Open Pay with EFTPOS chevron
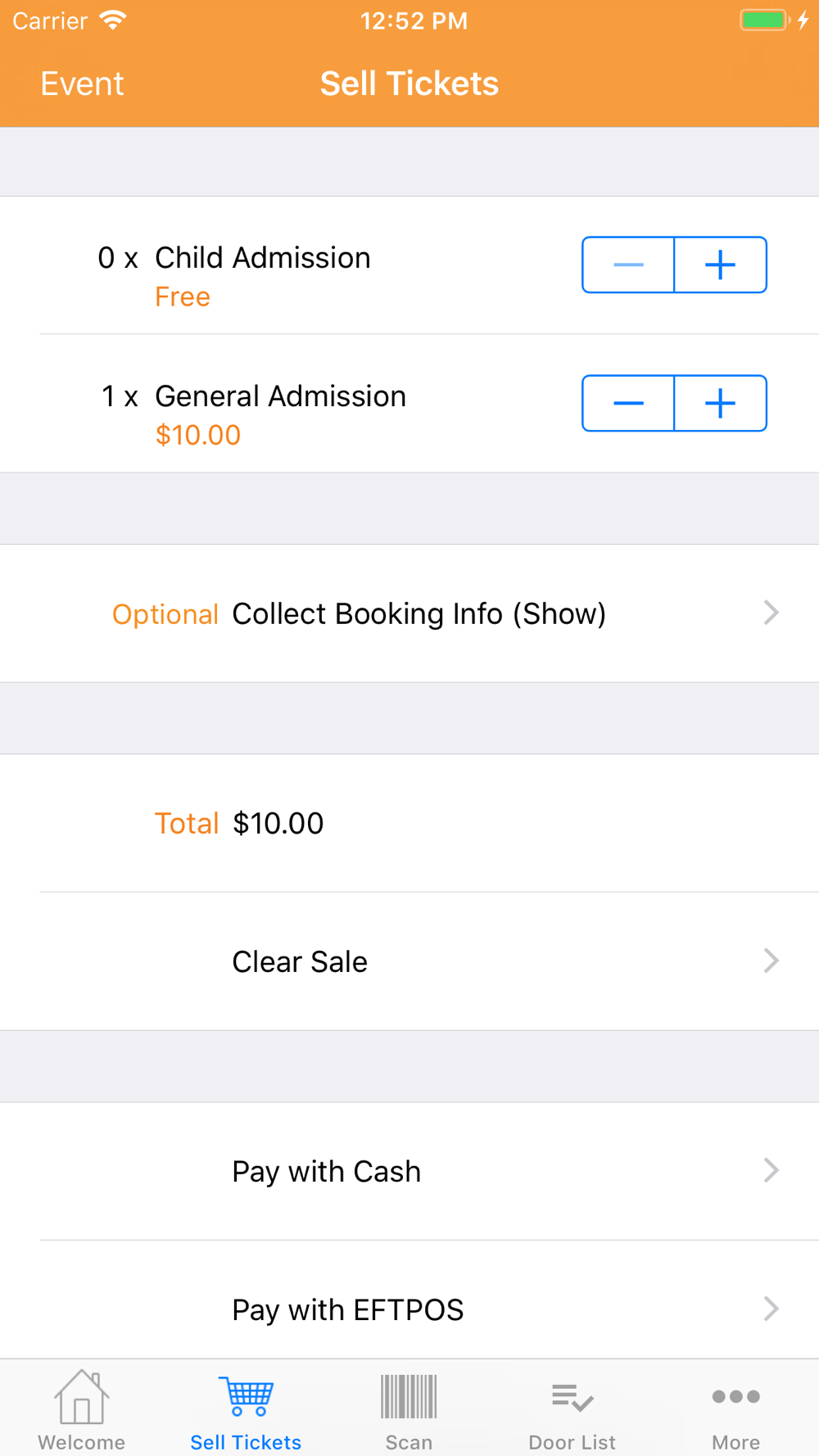 pos(771,1309)
